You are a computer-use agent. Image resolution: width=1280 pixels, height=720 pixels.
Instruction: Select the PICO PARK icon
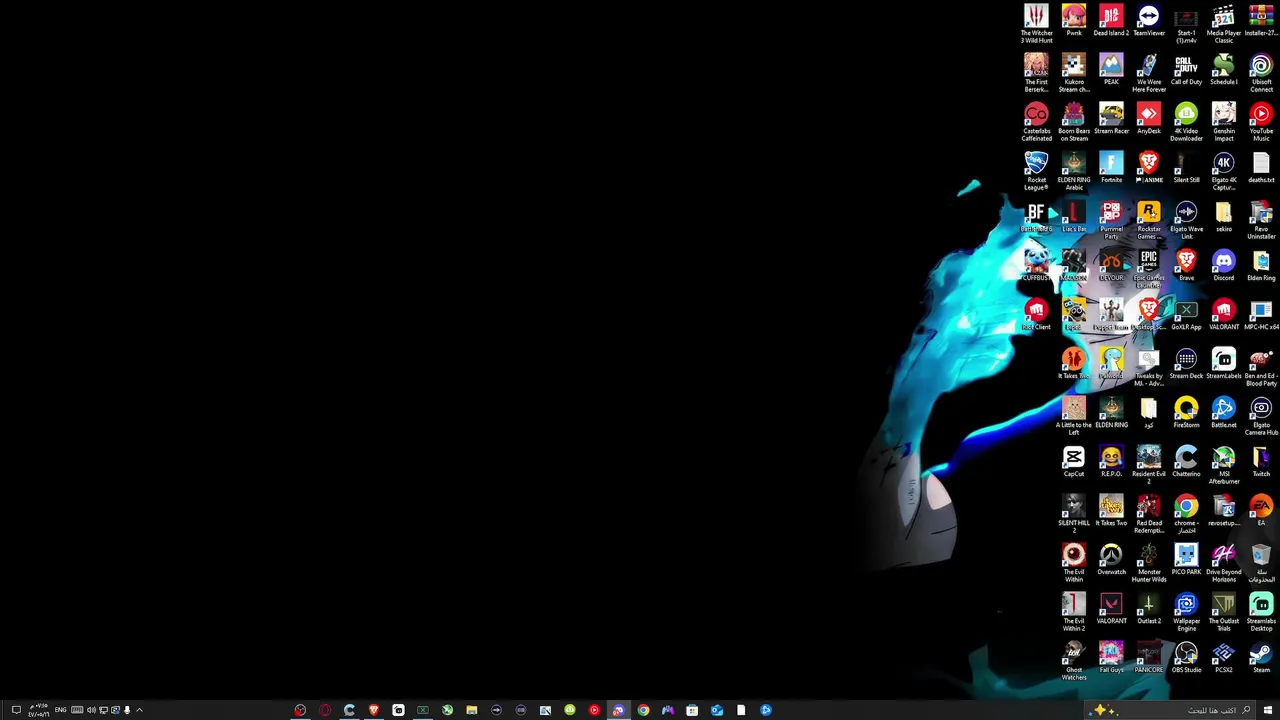click(x=1186, y=560)
